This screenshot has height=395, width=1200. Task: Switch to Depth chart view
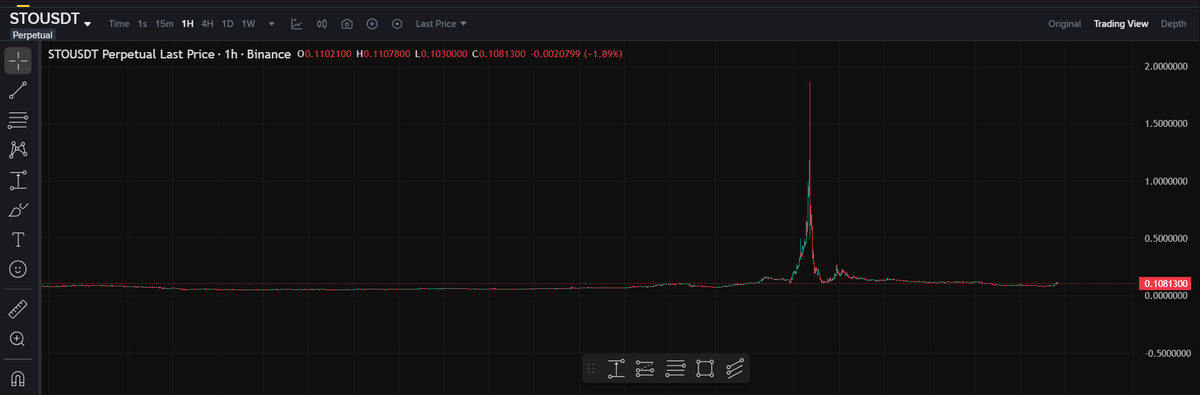tap(1173, 23)
